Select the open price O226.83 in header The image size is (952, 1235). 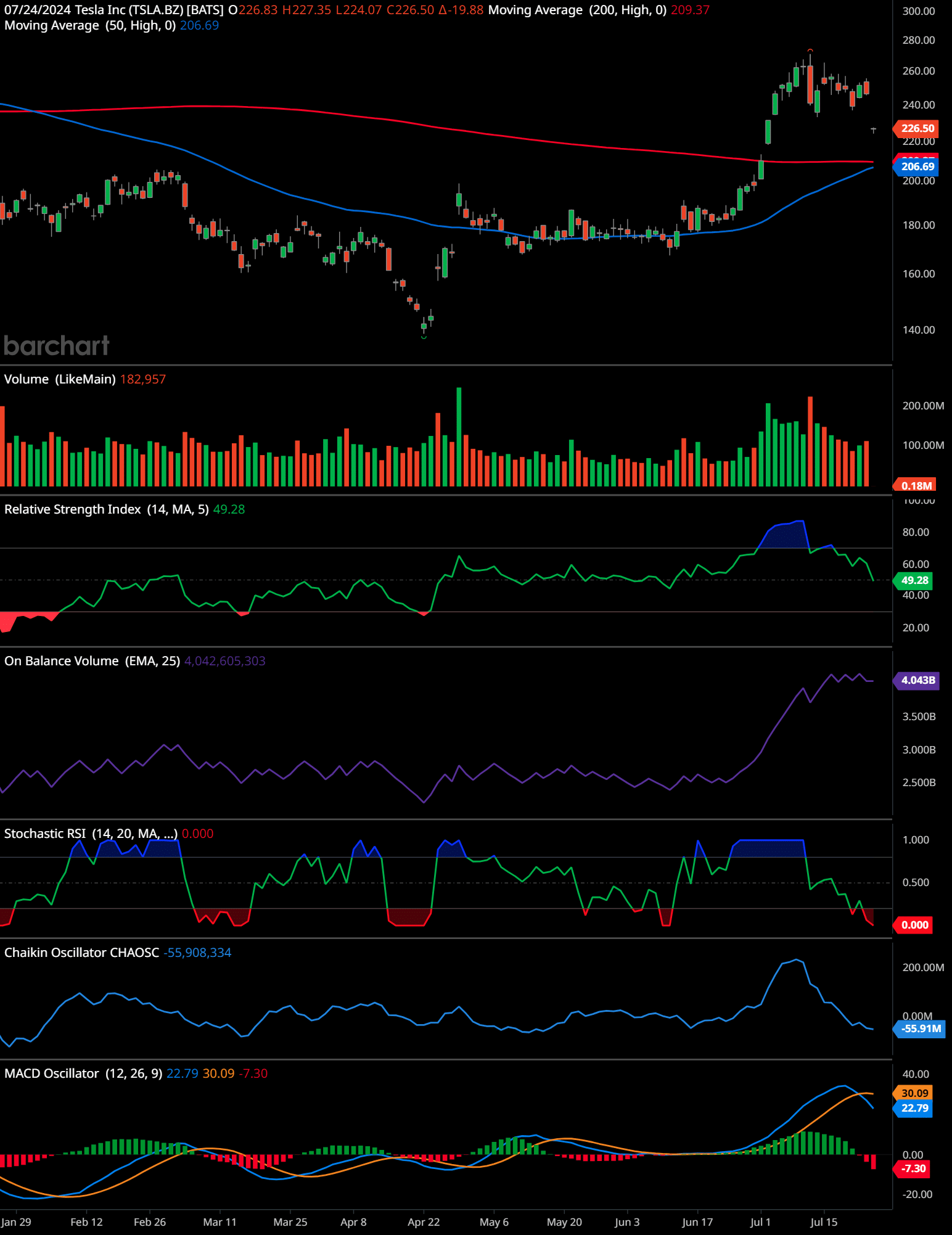click(253, 10)
